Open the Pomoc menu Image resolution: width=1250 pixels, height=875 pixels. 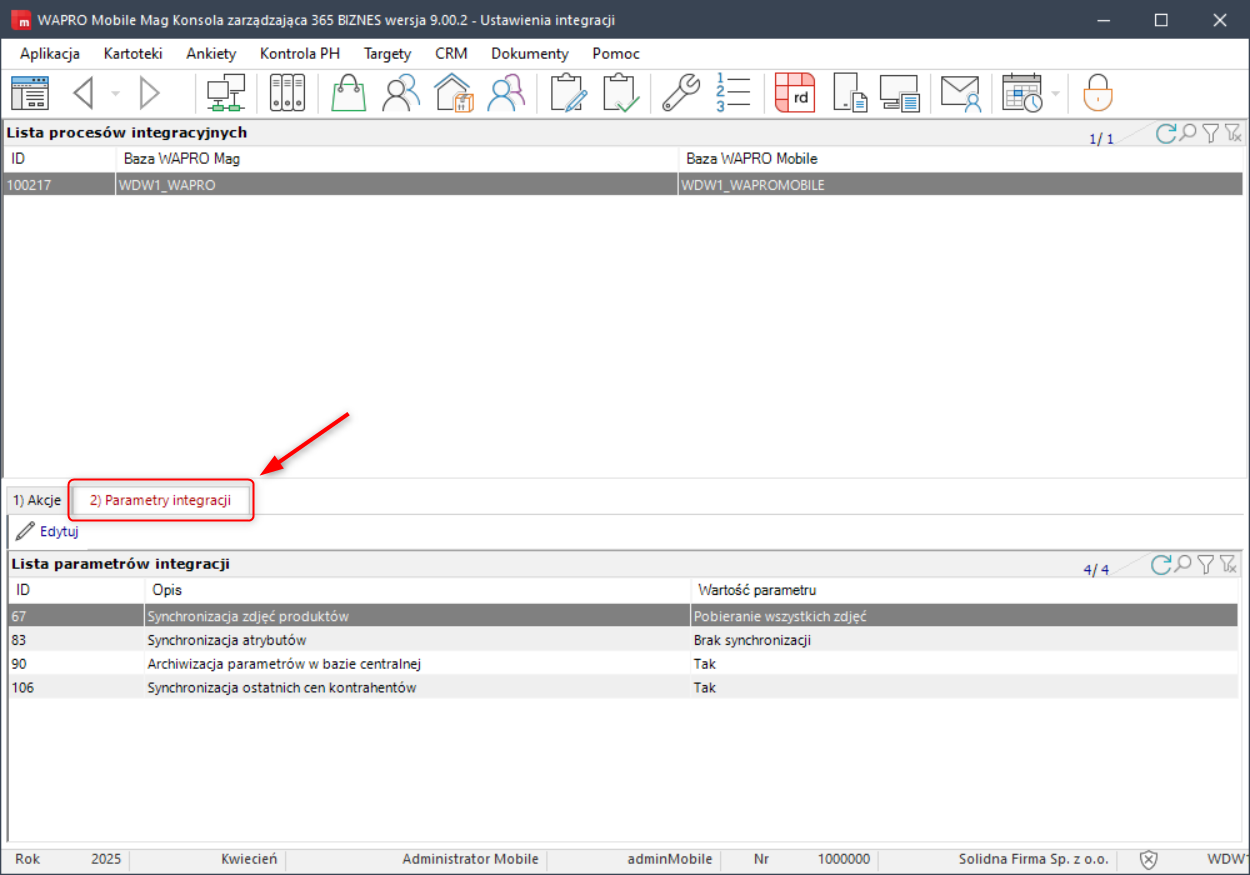616,54
